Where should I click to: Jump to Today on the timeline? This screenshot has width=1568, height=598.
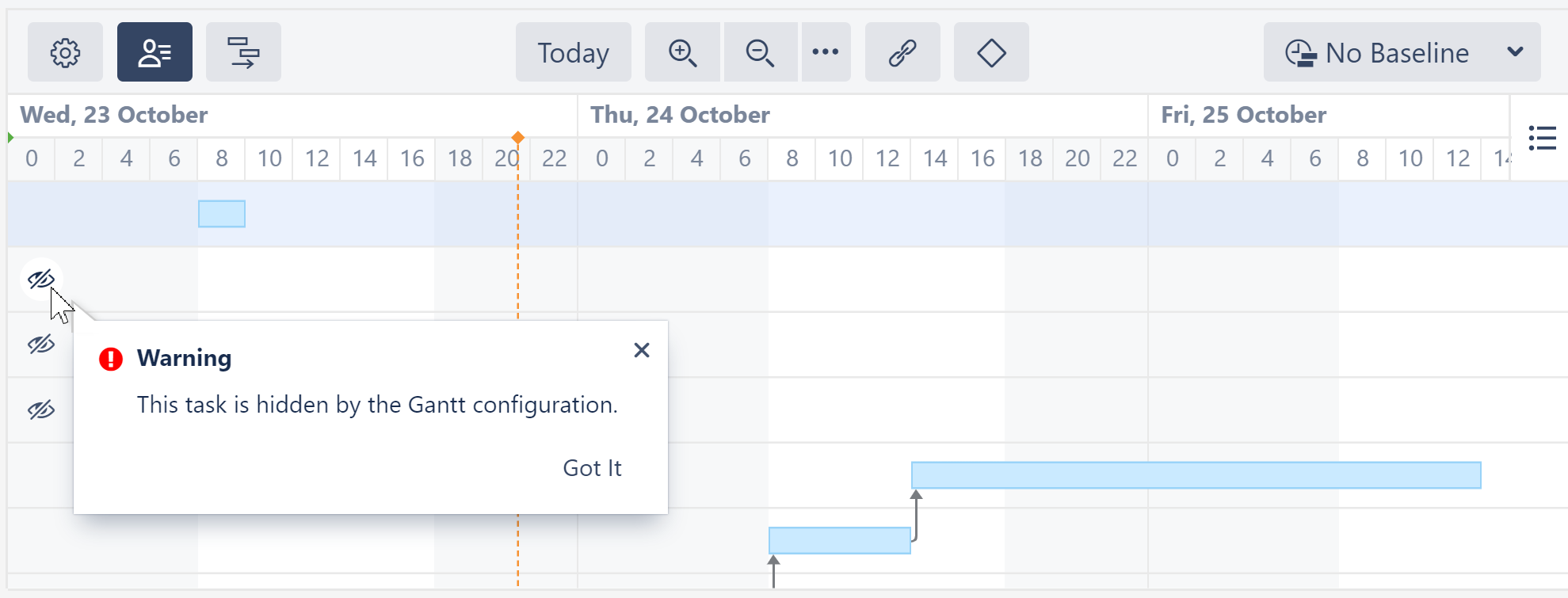click(573, 52)
